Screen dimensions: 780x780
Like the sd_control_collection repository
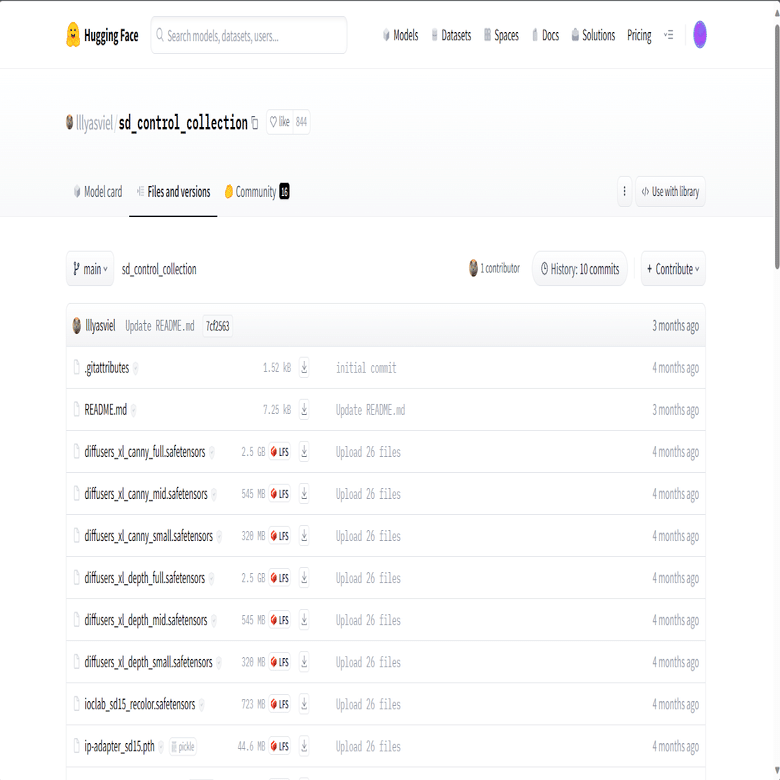(x=280, y=122)
